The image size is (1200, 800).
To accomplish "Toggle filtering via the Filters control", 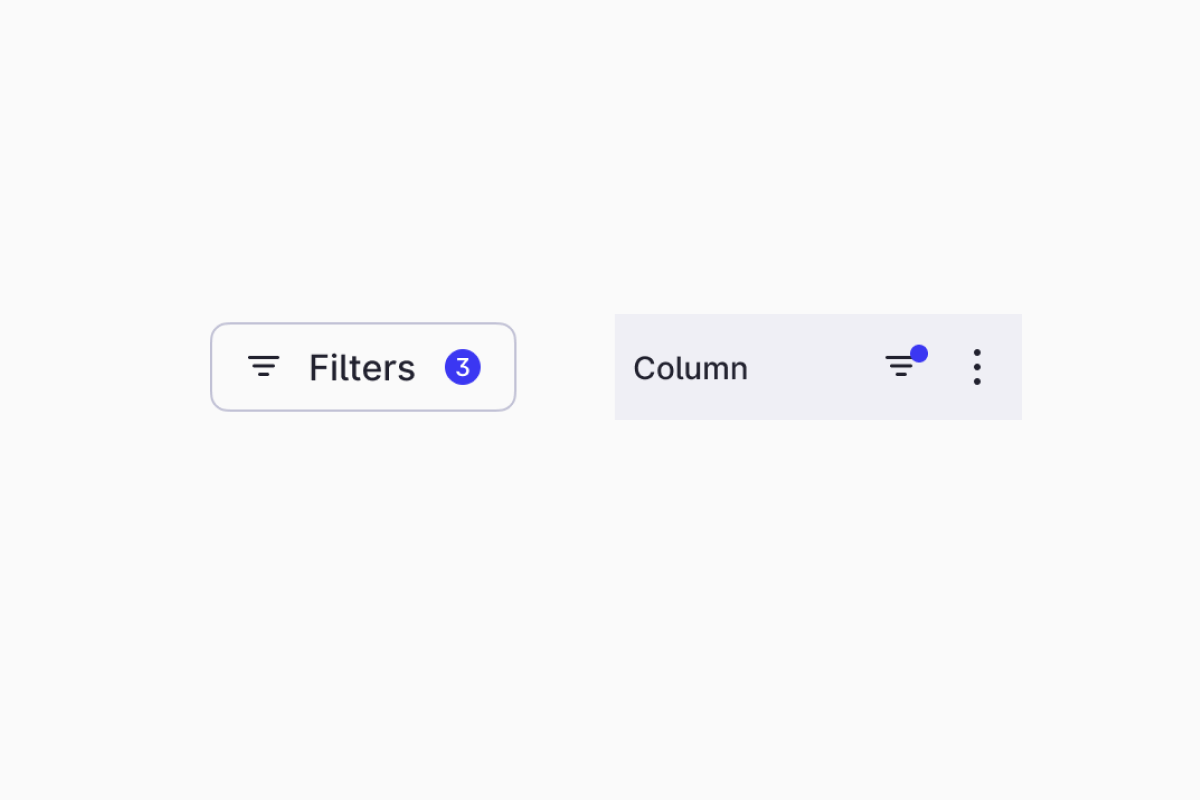I will coord(362,366).
